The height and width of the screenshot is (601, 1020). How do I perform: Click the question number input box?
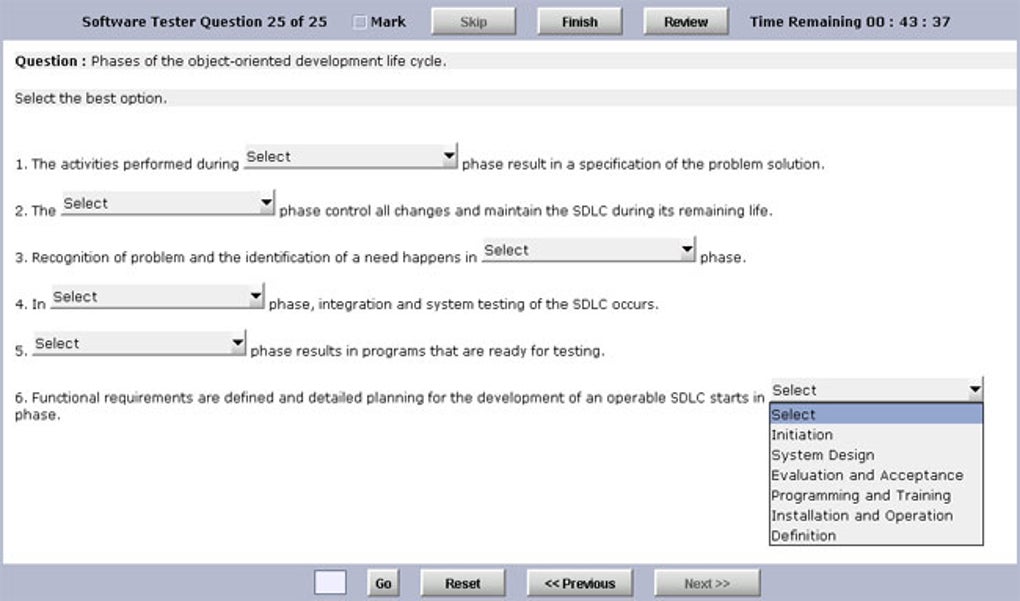click(x=330, y=583)
